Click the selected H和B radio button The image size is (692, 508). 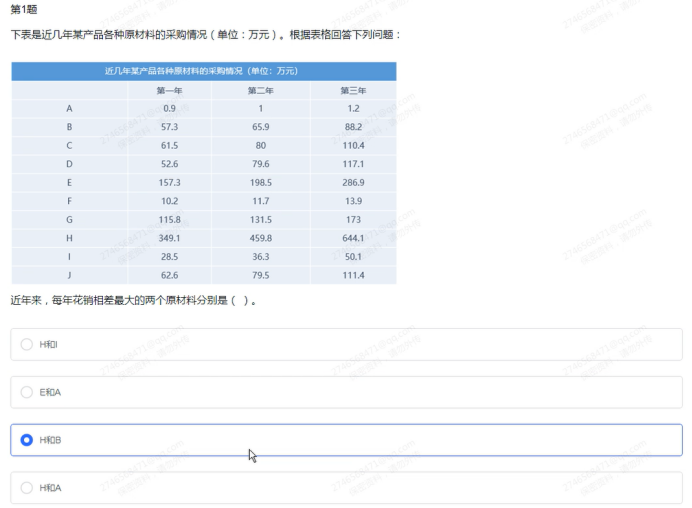(27, 440)
